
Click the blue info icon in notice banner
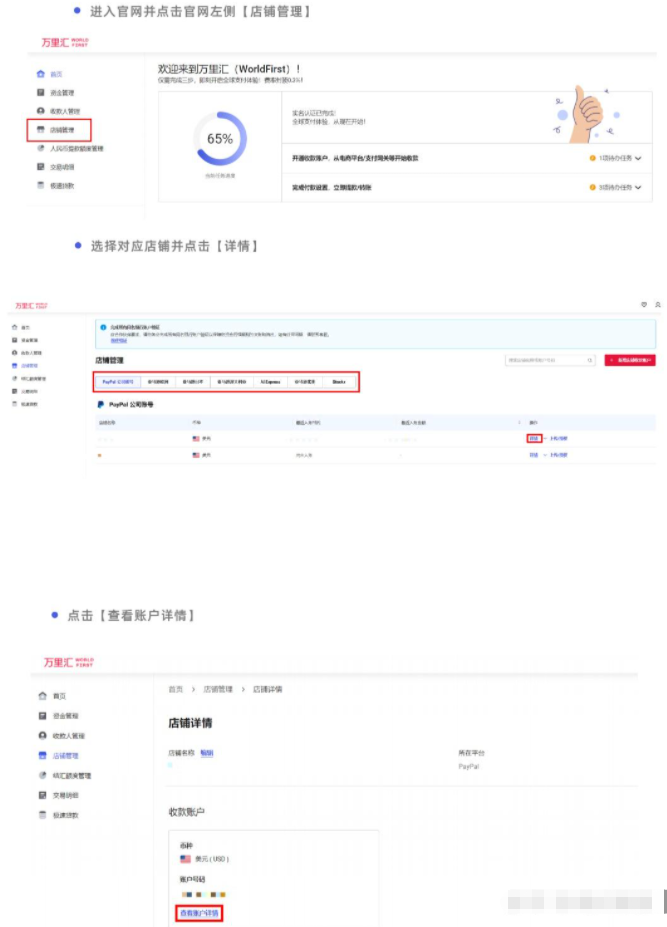[103, 327]
